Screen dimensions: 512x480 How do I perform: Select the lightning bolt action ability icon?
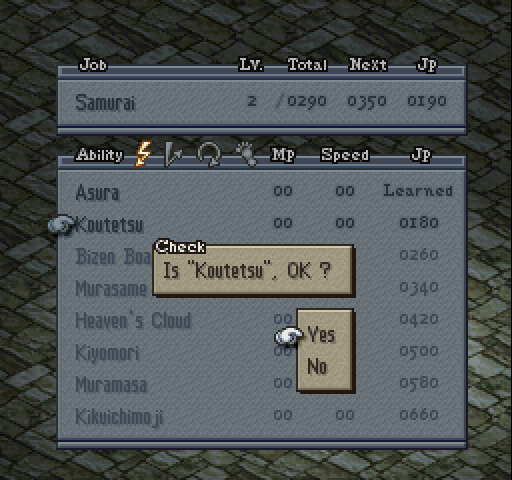click(143, 154)
